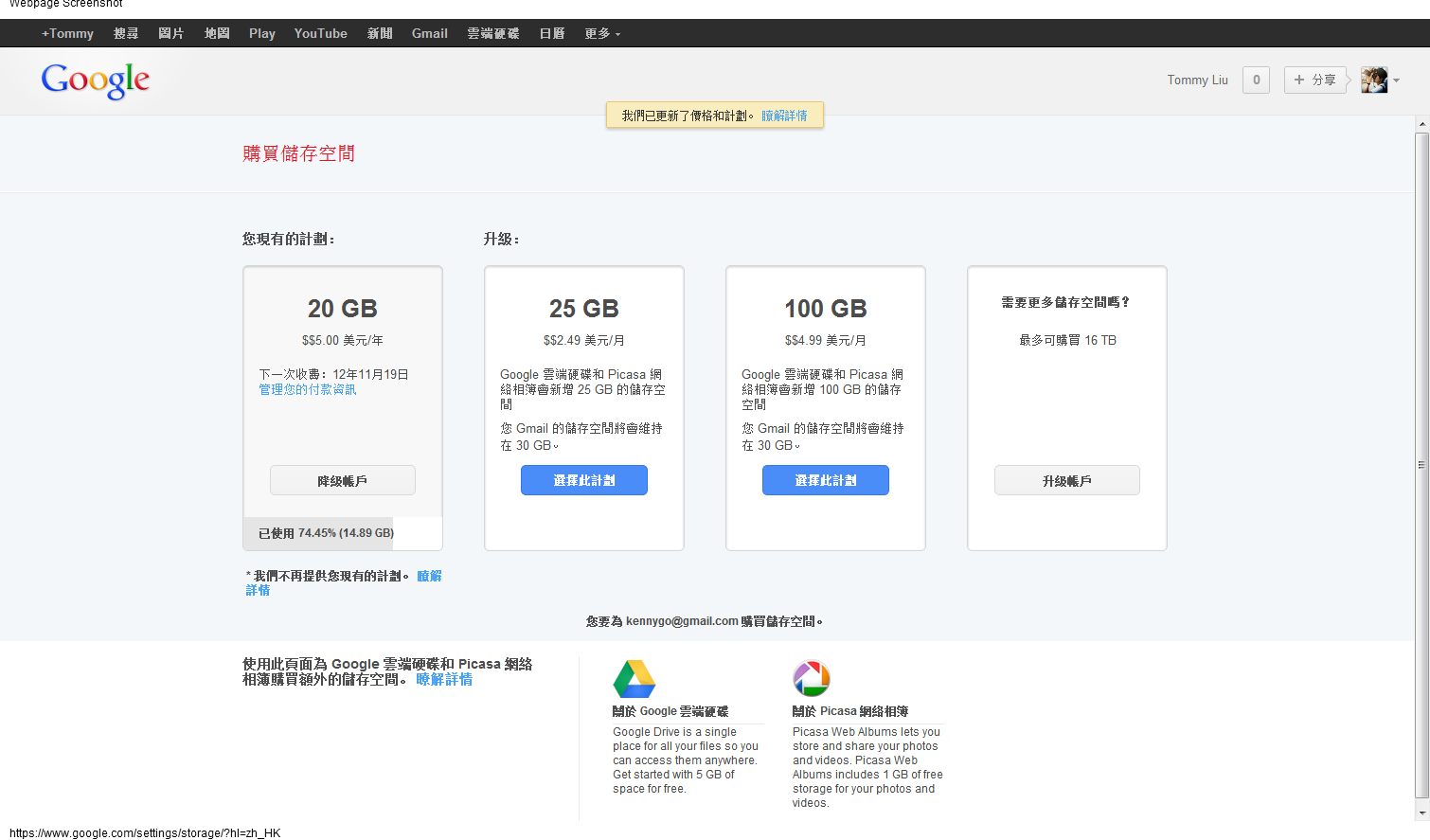Click the 20 GB plan title
Image resolution: width=1430 pixels, height=840 pixels.
(343, 309)
